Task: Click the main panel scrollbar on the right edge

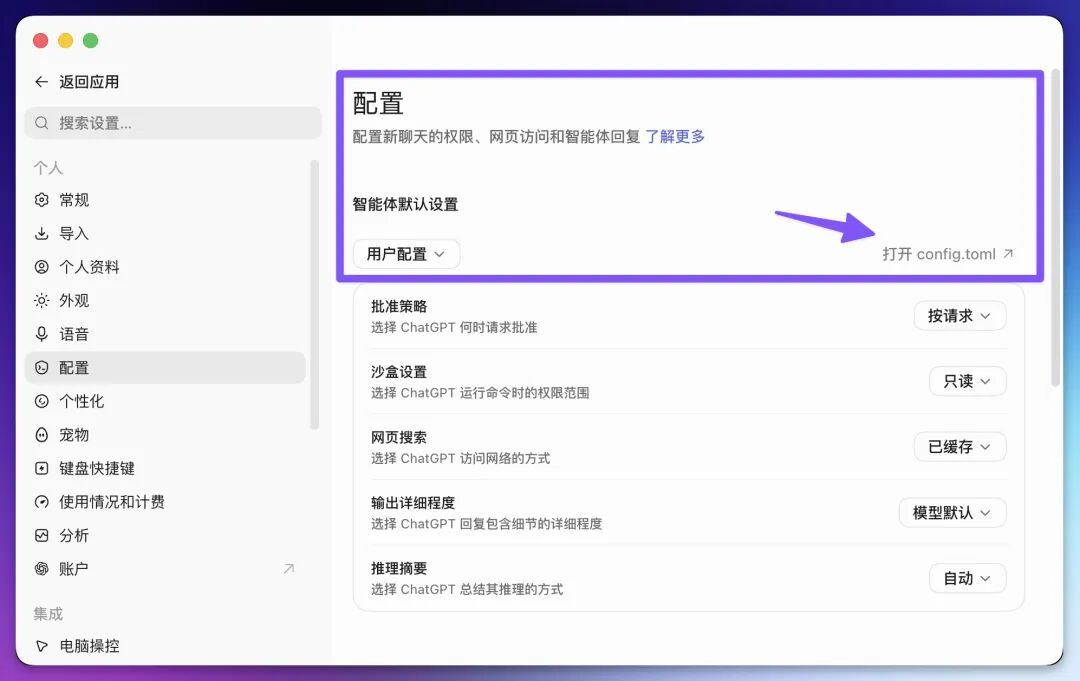Action: (x=1055, y=228)
